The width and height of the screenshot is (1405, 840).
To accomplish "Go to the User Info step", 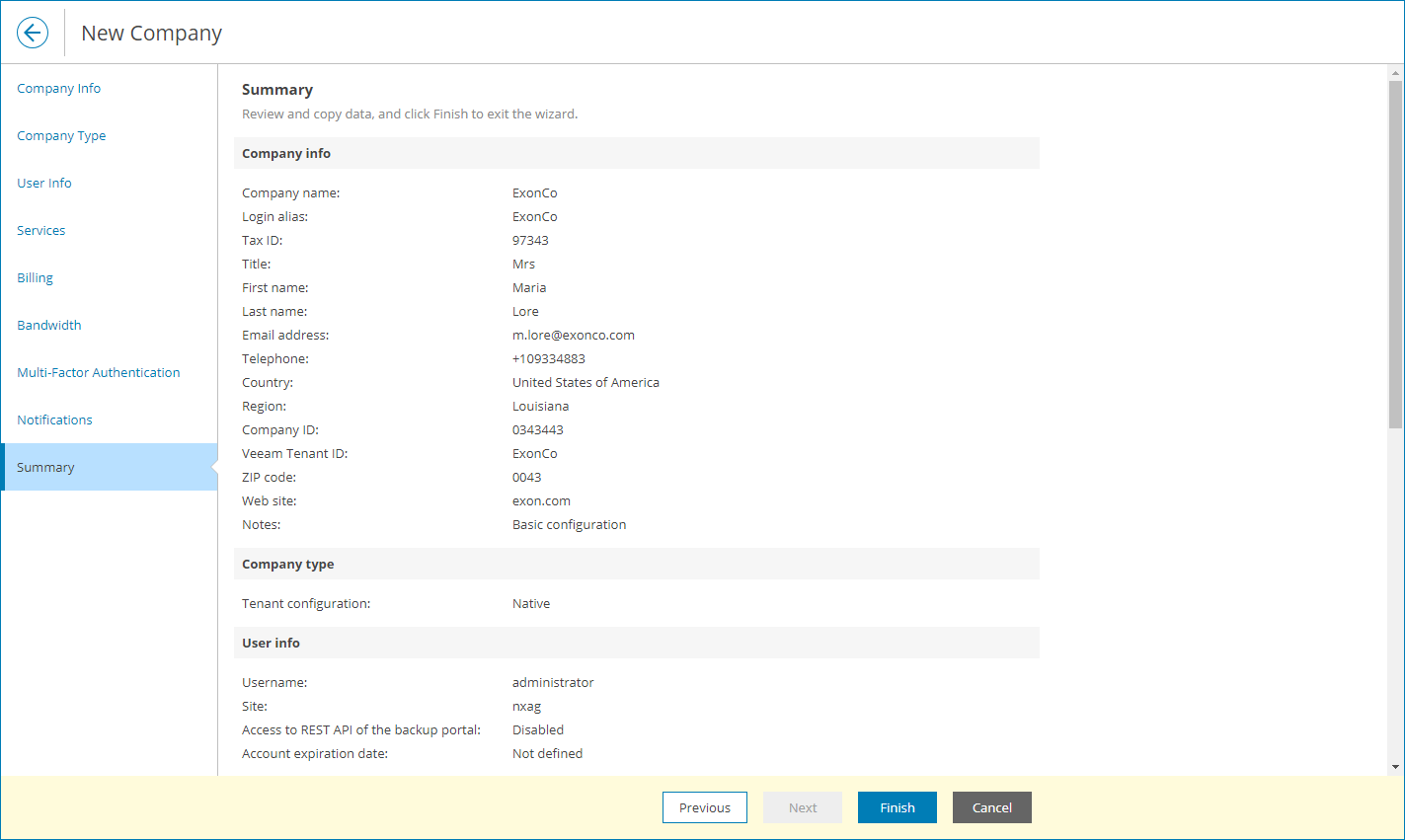I will coord(43,183).
